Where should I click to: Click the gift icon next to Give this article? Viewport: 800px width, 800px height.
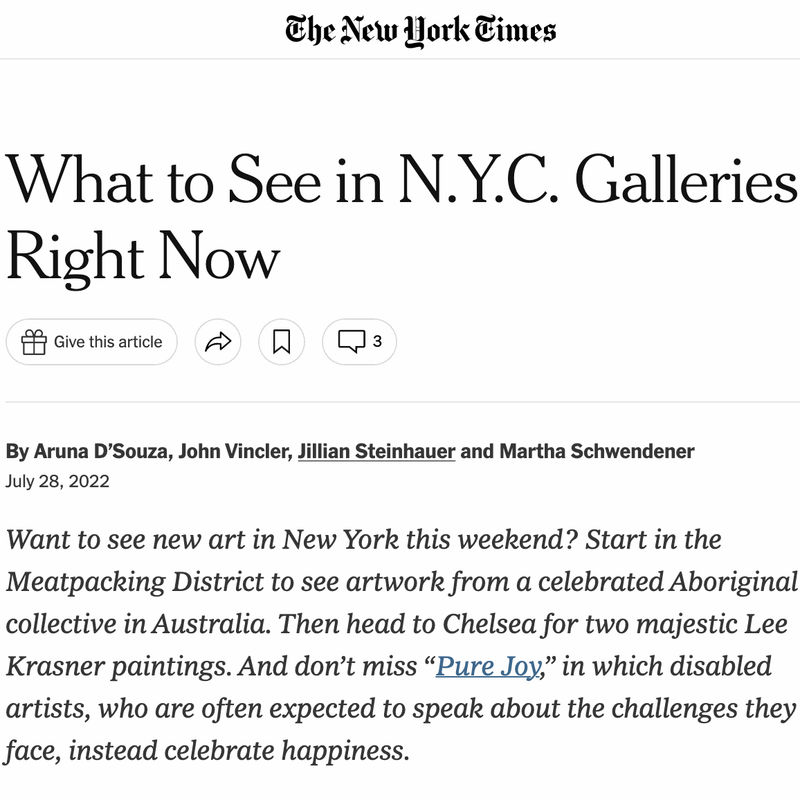(x=37, y=341)
